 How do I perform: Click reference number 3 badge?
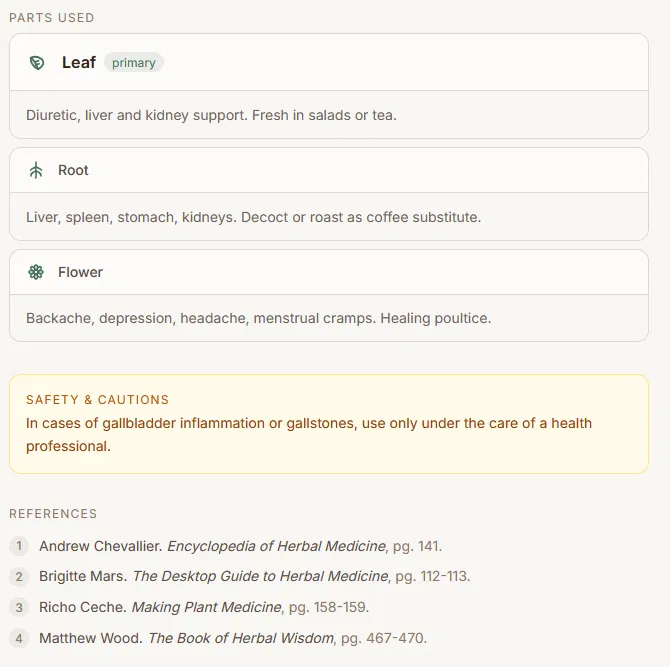pos(19,607)
